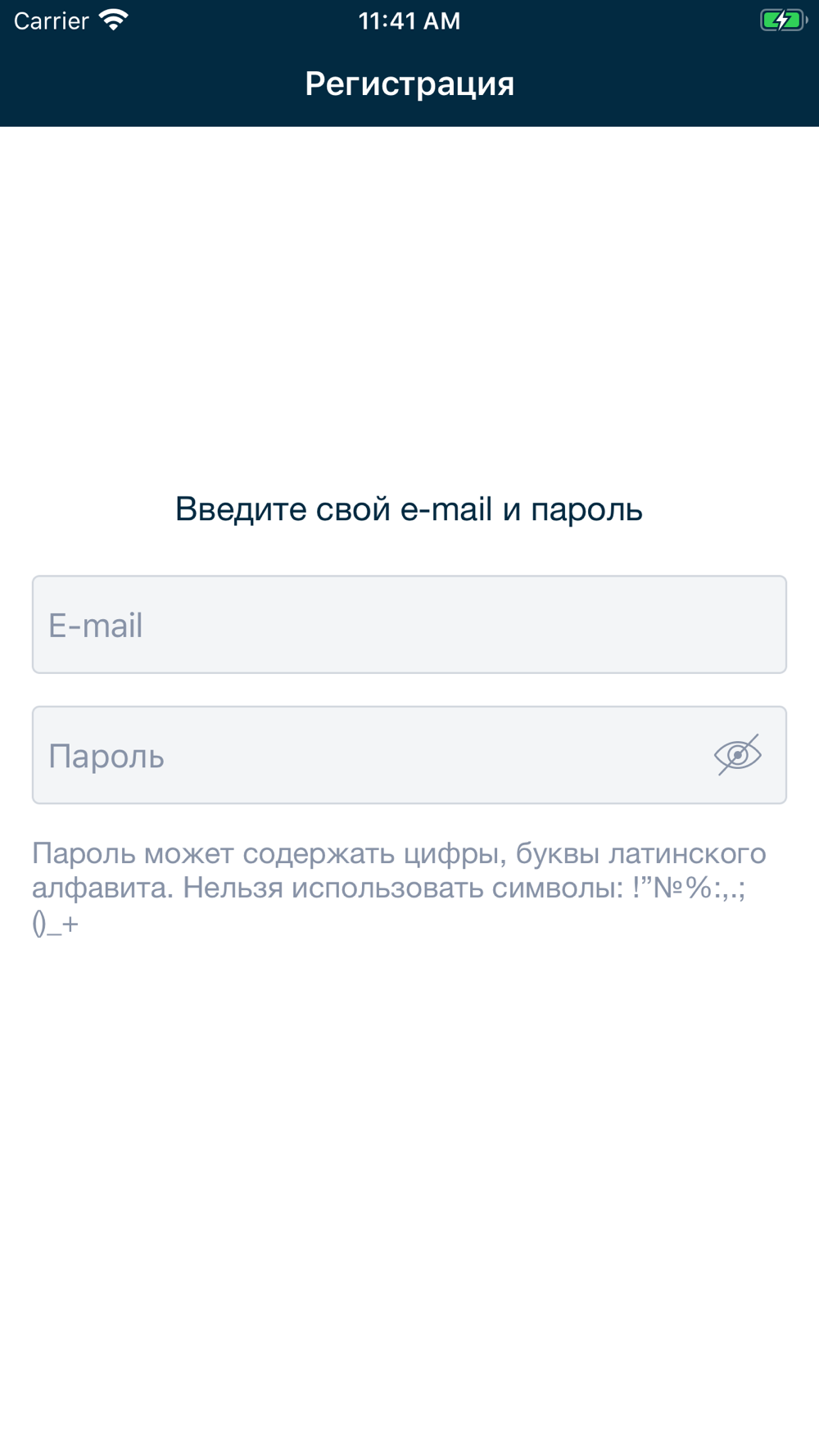This screenshot has height=1456, width=819.
Task: Tap the Carrier label in status bar
Action: coord(51,20)
